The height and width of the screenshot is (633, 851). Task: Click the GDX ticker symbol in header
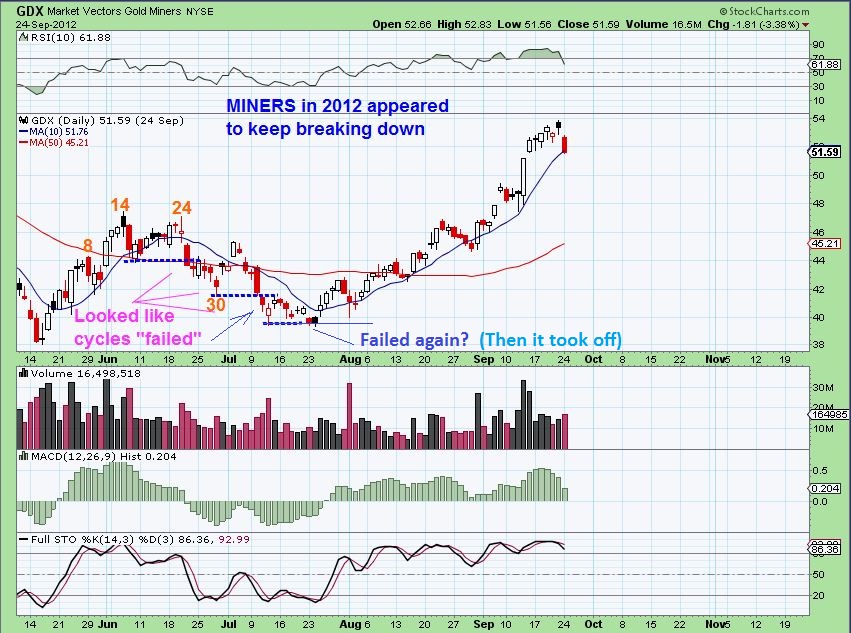tap(30, 11)
